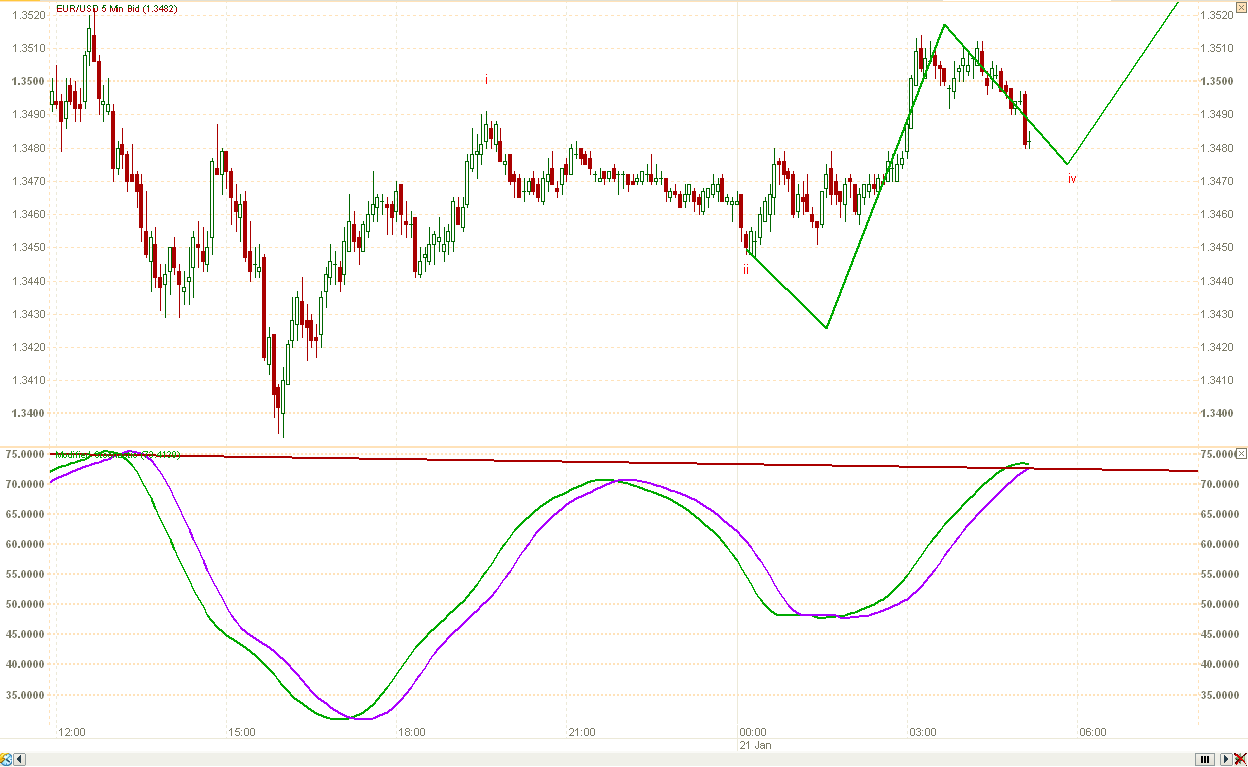Click the 06:00 time axis label
This screenshot has height=767, width=1248.
[x=1093, y=732]
